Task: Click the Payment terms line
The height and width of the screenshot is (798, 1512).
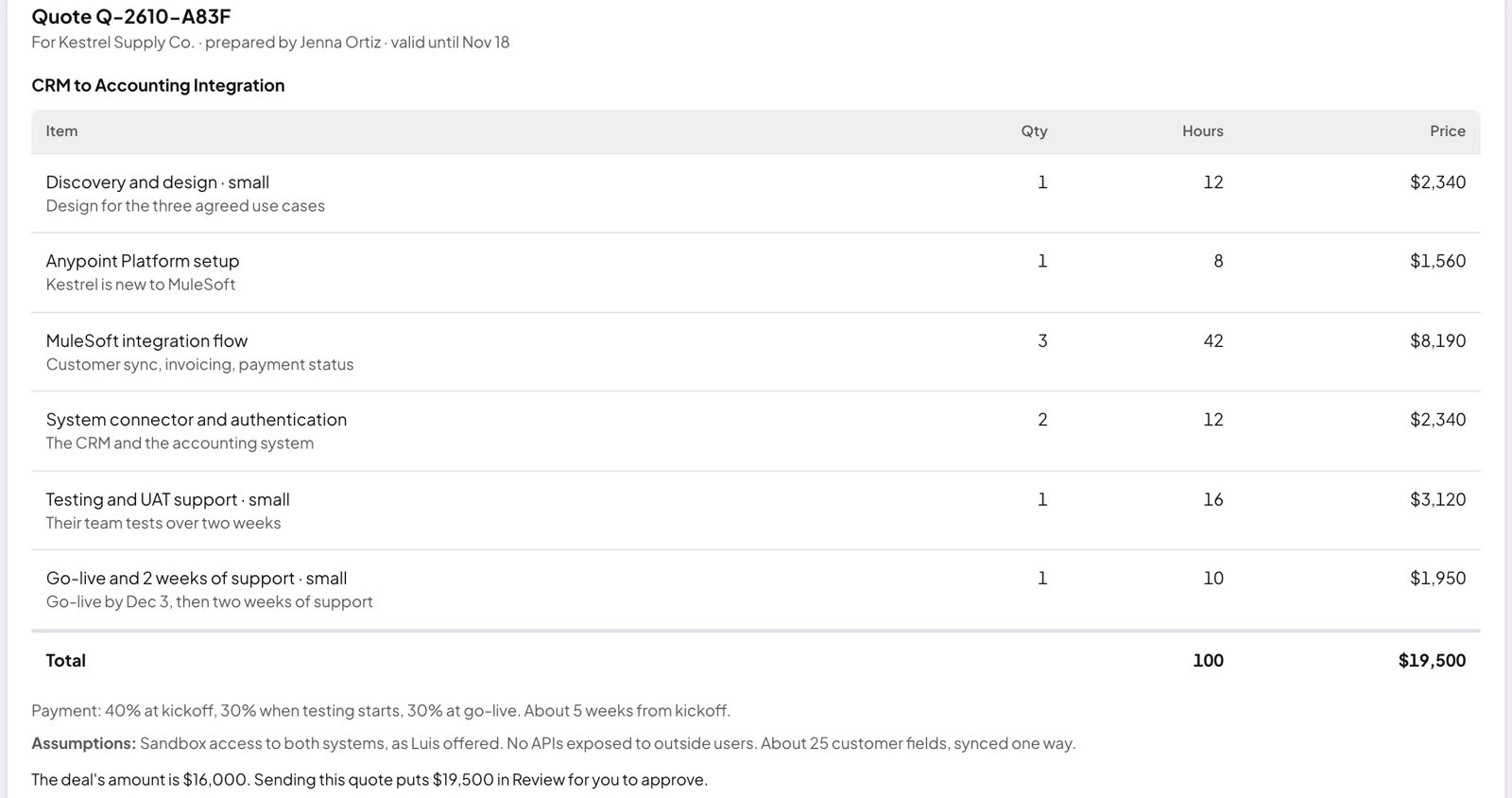Action: (x=381, y=711)
